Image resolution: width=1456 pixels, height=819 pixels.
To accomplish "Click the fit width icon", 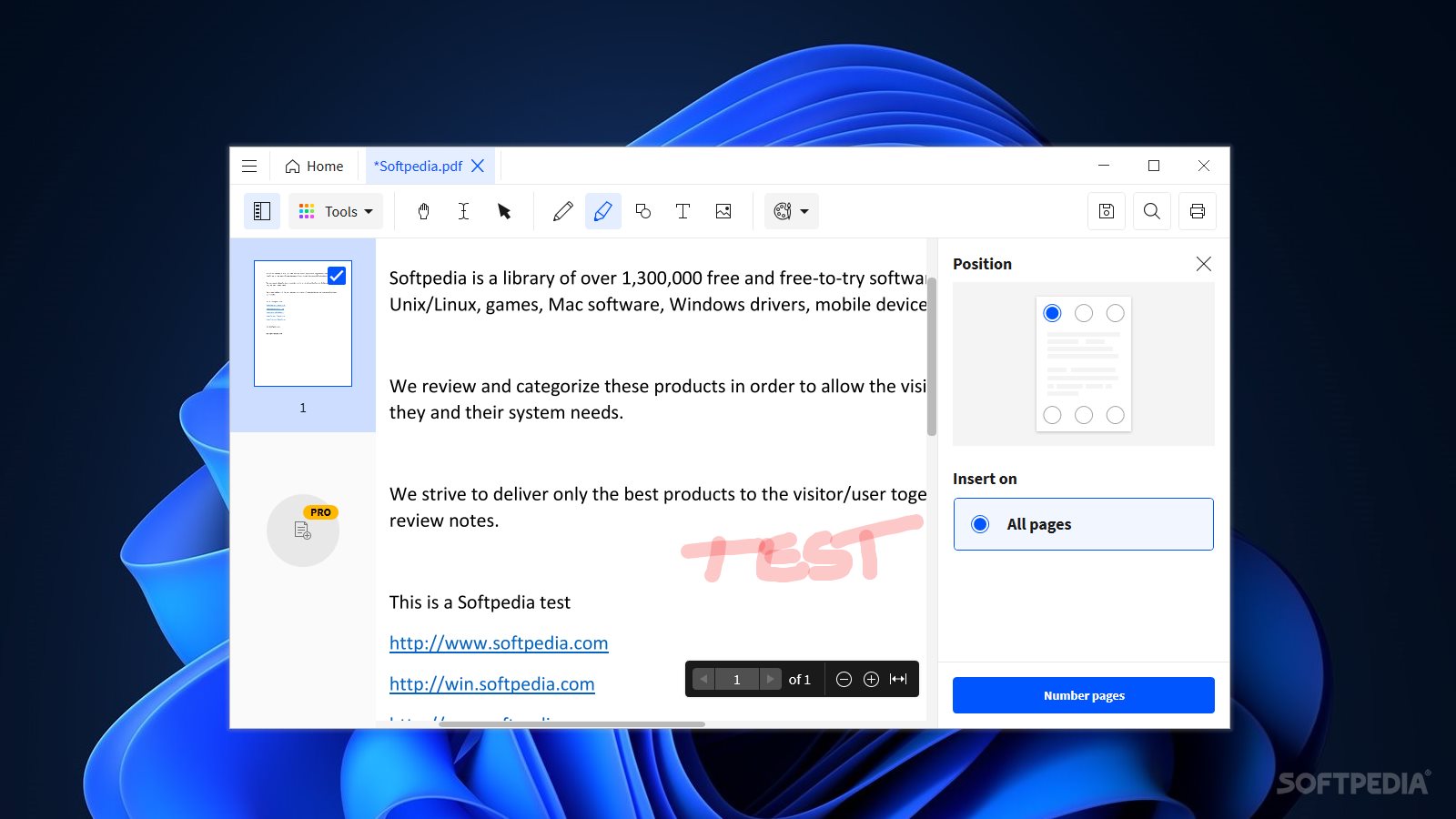I will [x=898, y=679].
